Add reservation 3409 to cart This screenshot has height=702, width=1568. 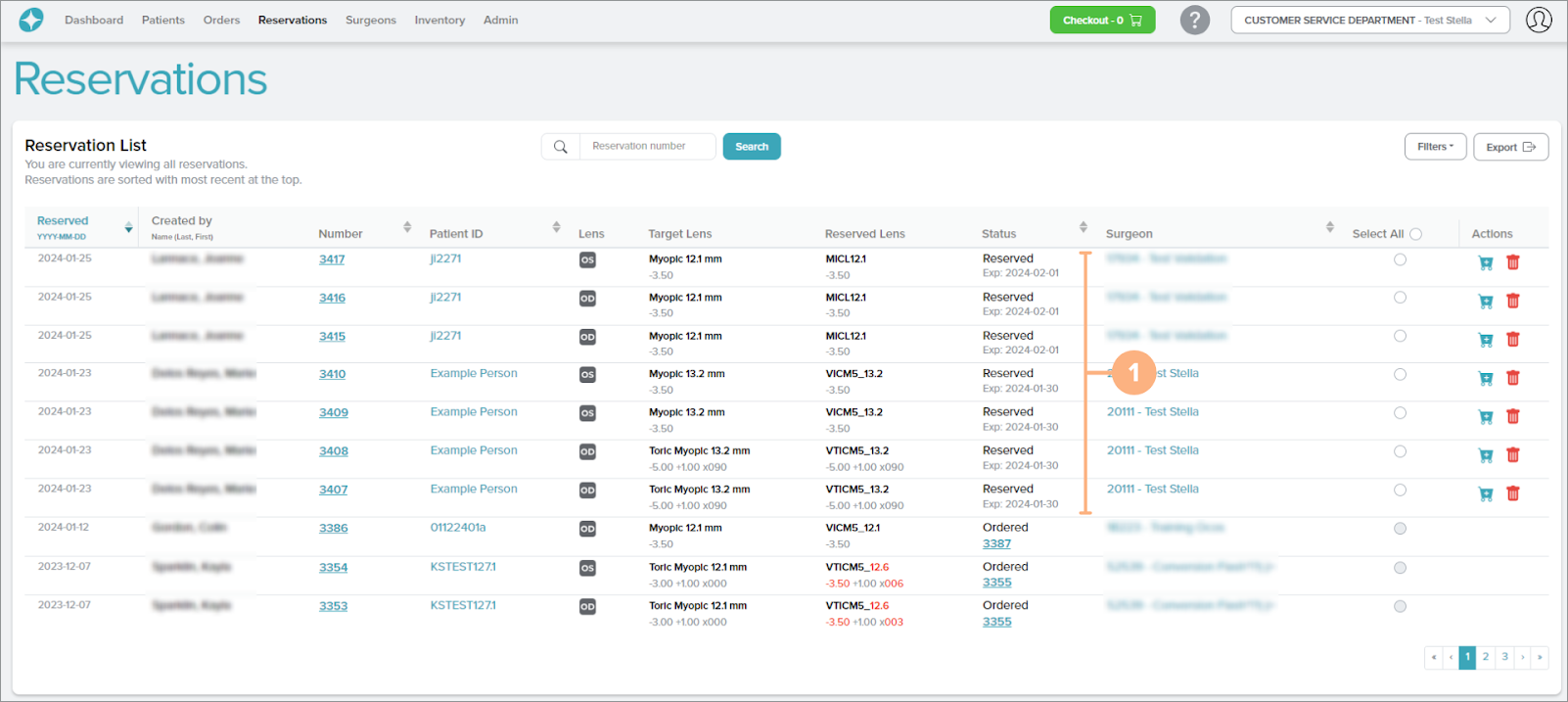(1486, 416)
